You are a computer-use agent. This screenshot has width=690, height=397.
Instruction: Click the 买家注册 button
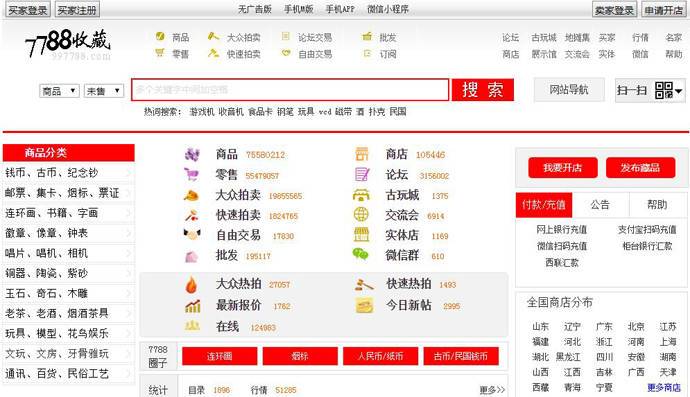(x=77, y=10)
